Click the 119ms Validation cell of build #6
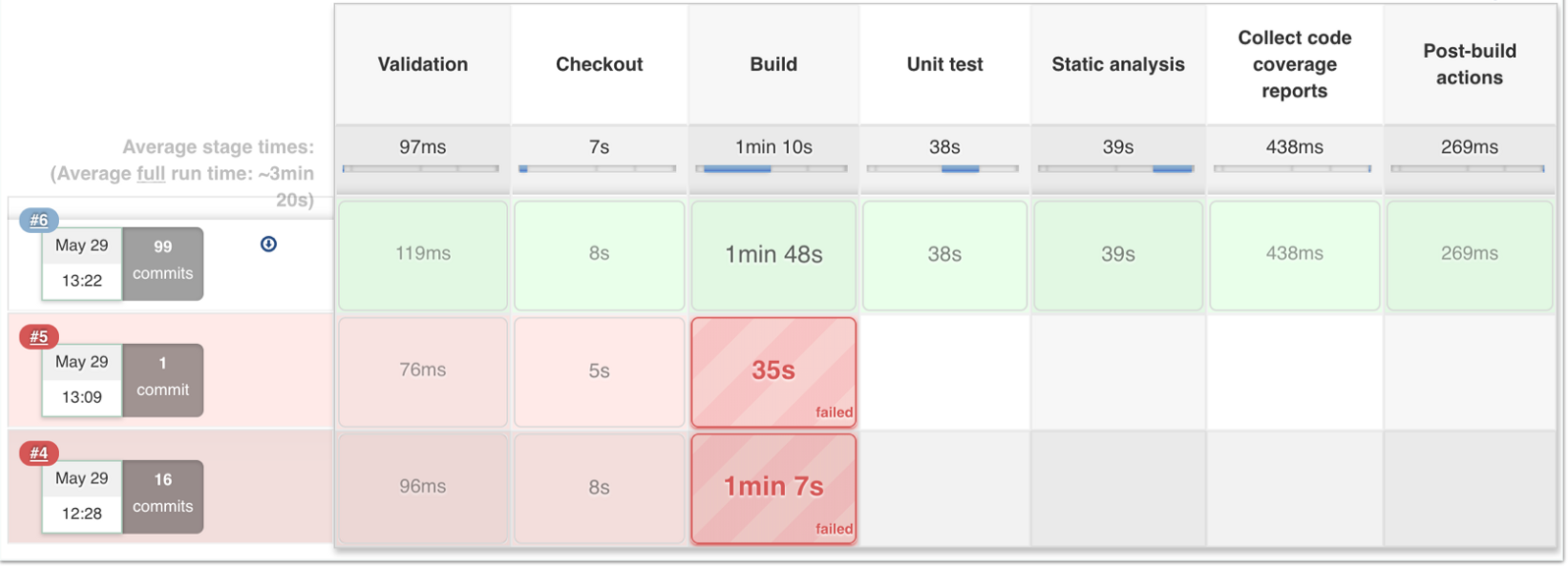This screenshot has height=566, width=1568. (422, 255)
